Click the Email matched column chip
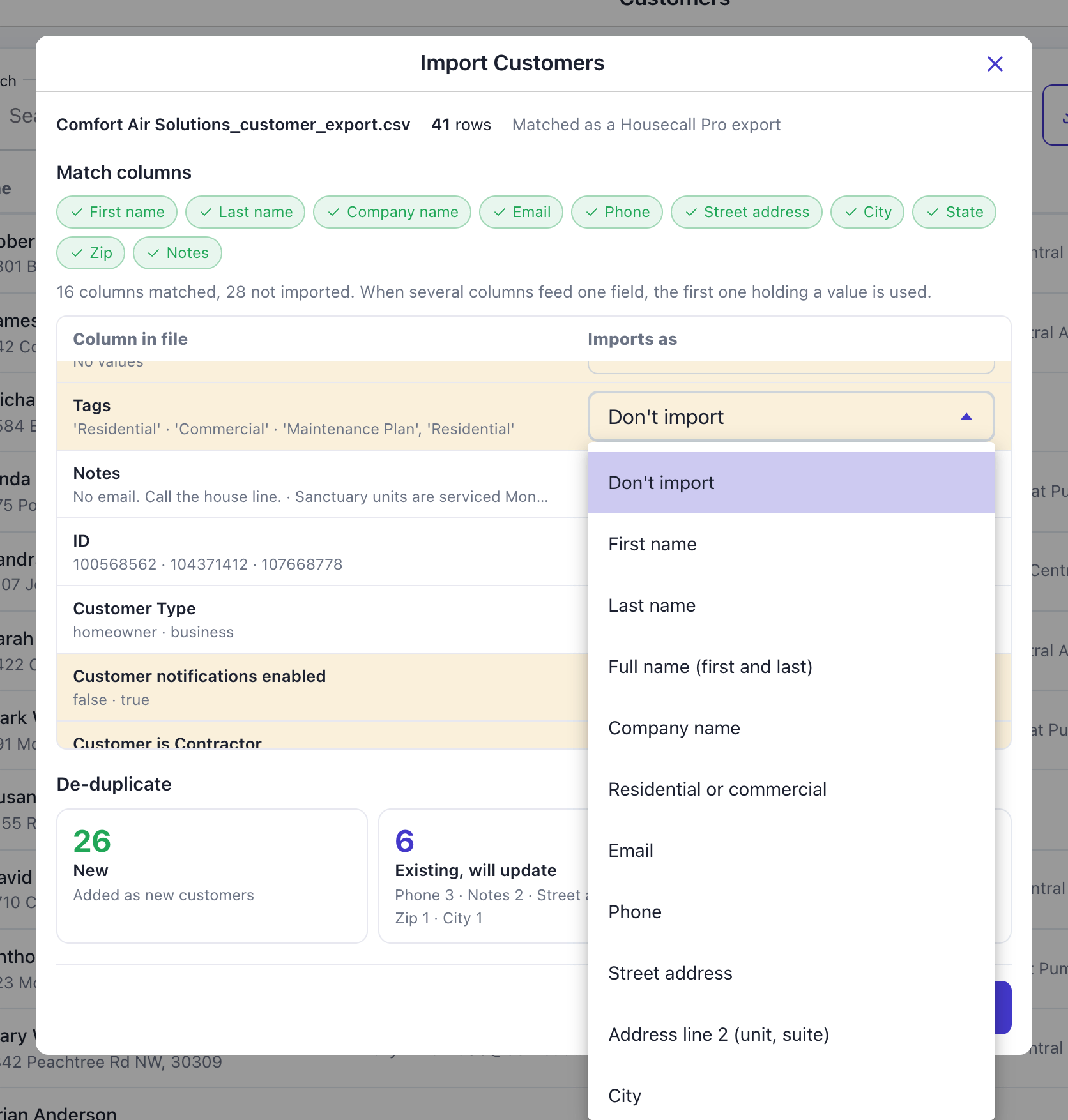Screen dimensions: 1068x1120 pos(521,212)
